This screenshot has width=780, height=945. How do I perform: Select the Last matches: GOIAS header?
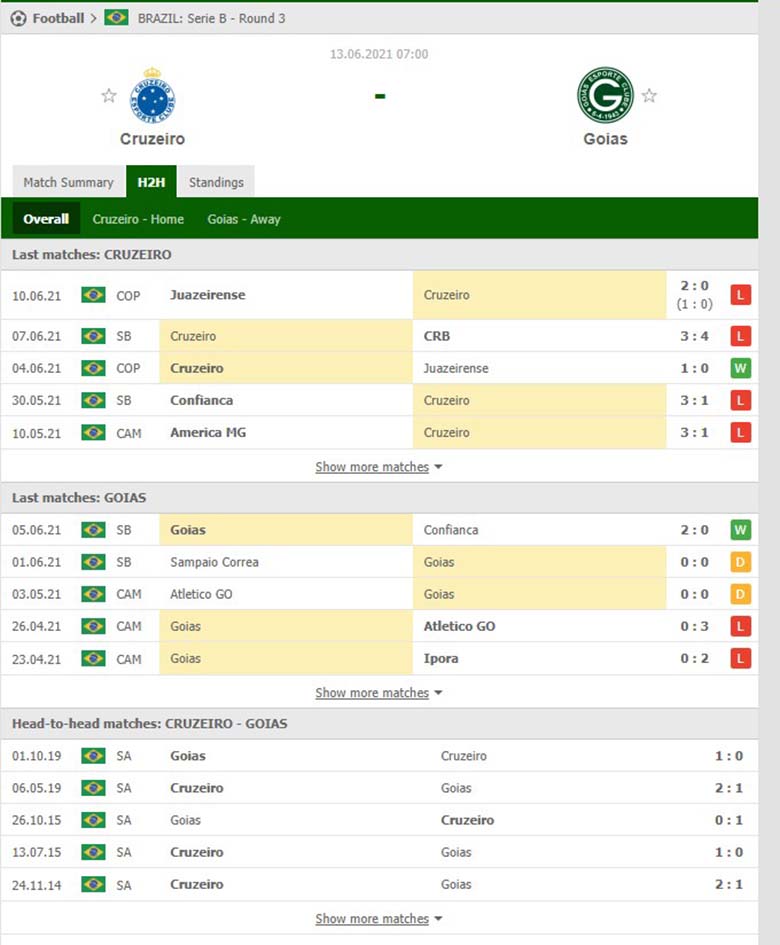pyautogui.click(x=79, y=498)
